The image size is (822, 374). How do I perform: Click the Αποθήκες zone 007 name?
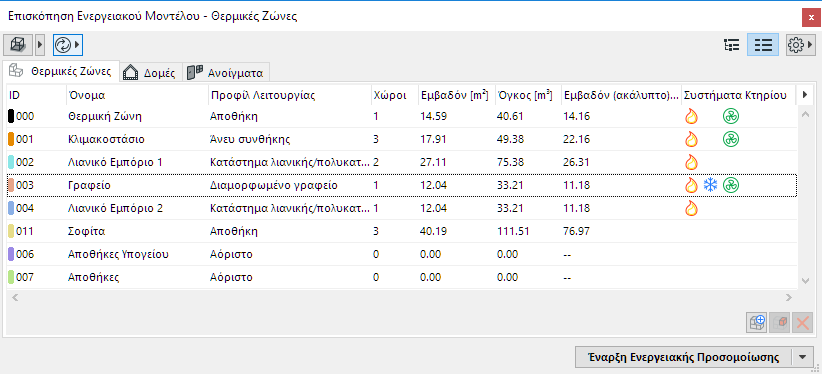[93, 277]
